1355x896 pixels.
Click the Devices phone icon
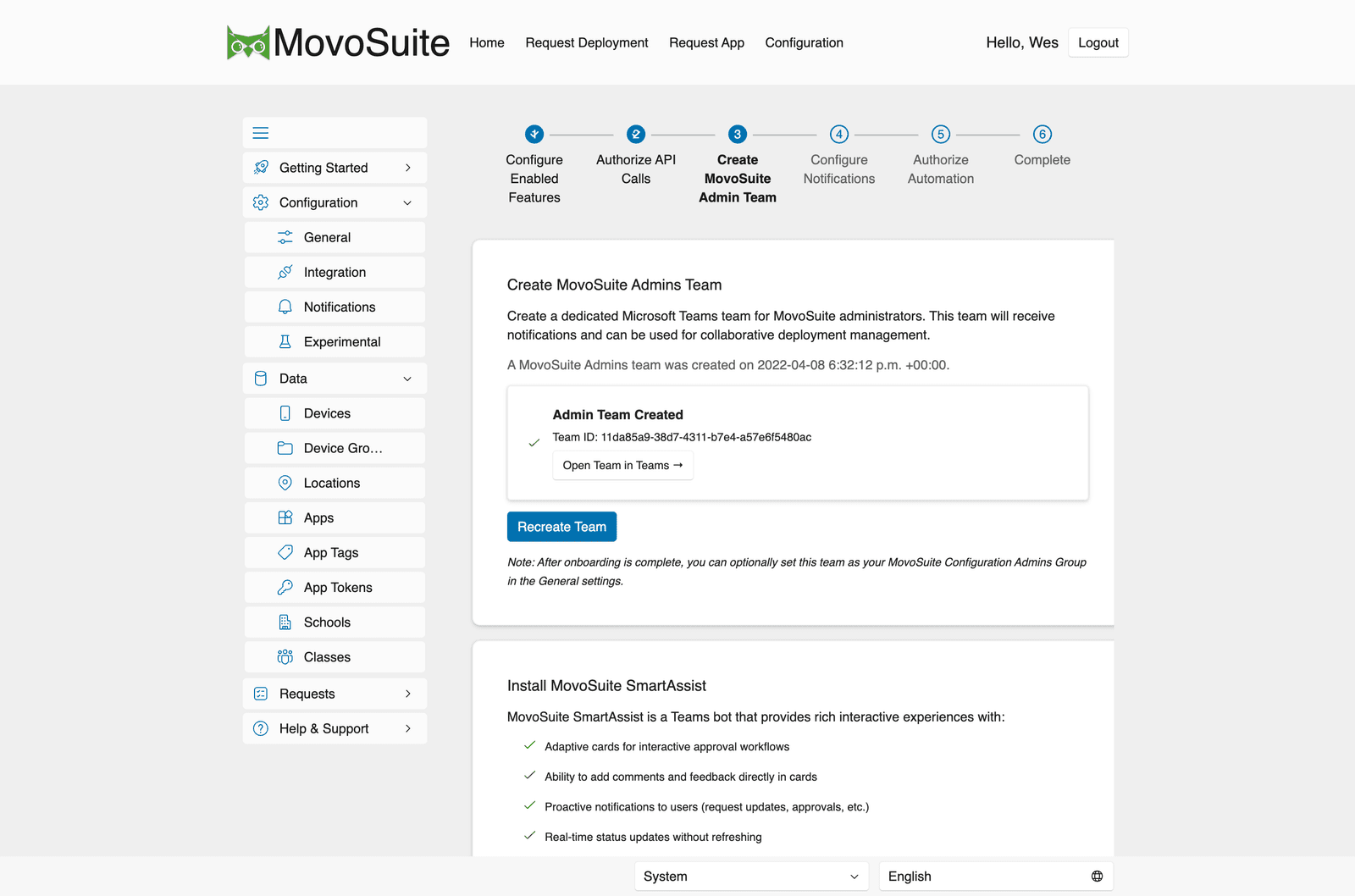(285, 413)
